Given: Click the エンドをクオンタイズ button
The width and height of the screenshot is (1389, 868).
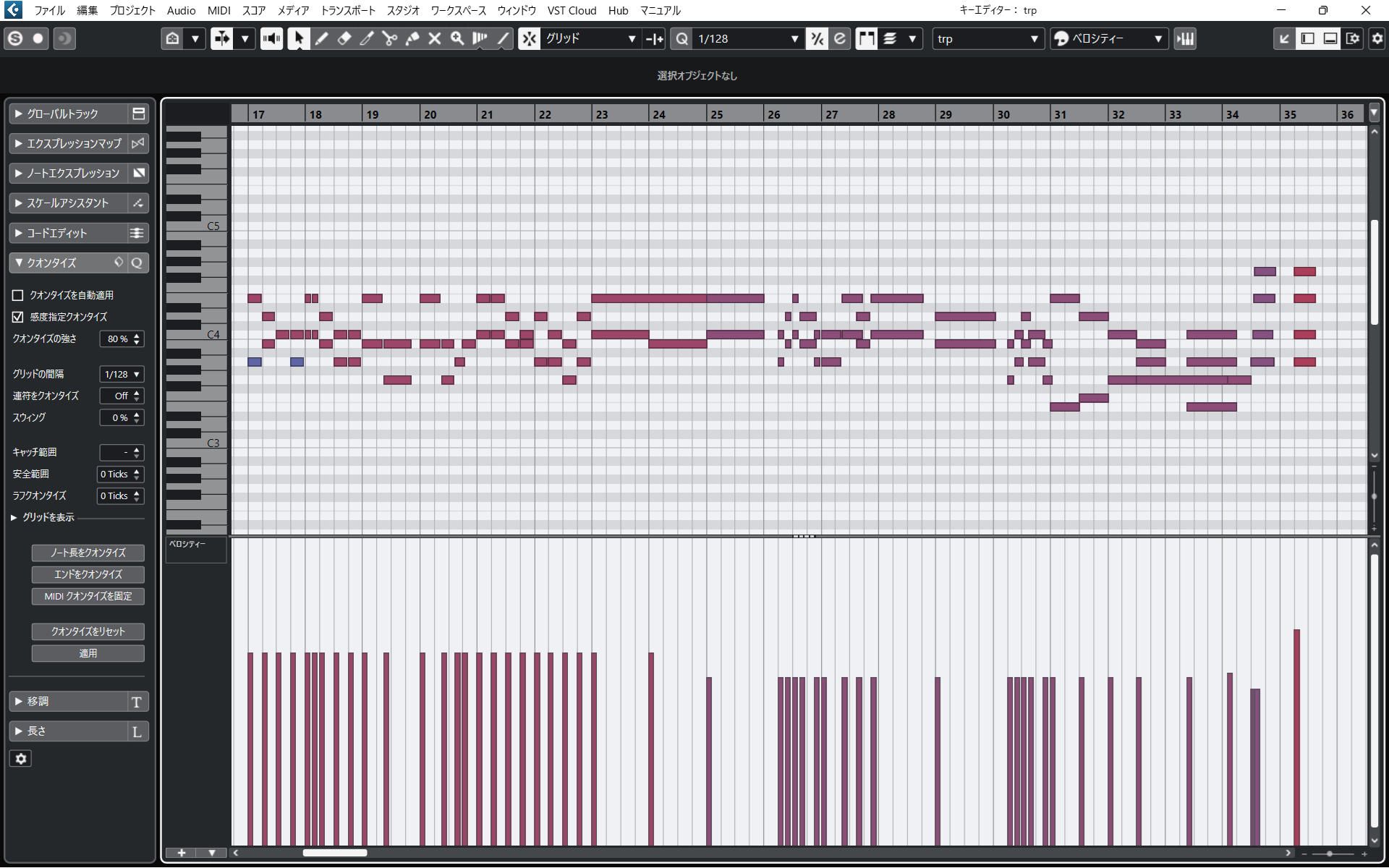Looking at the screenshot, I should (88, 574).
